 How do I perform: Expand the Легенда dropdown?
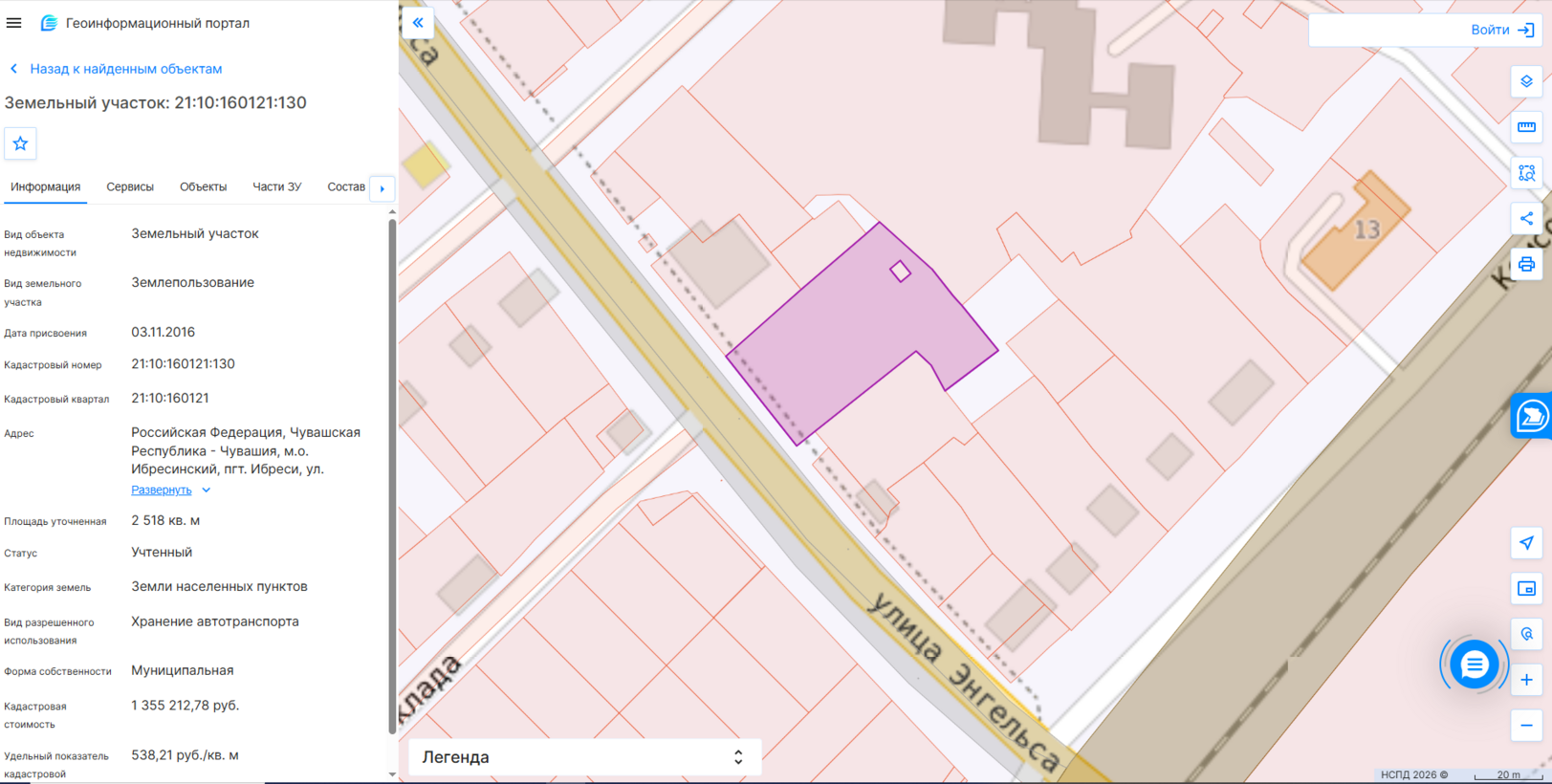[x=584, y=756]
